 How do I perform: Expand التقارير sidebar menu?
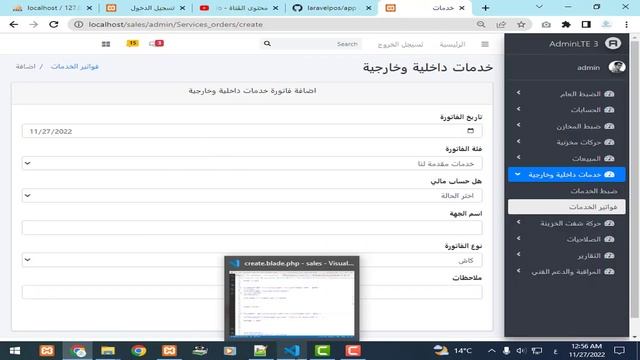567,256
